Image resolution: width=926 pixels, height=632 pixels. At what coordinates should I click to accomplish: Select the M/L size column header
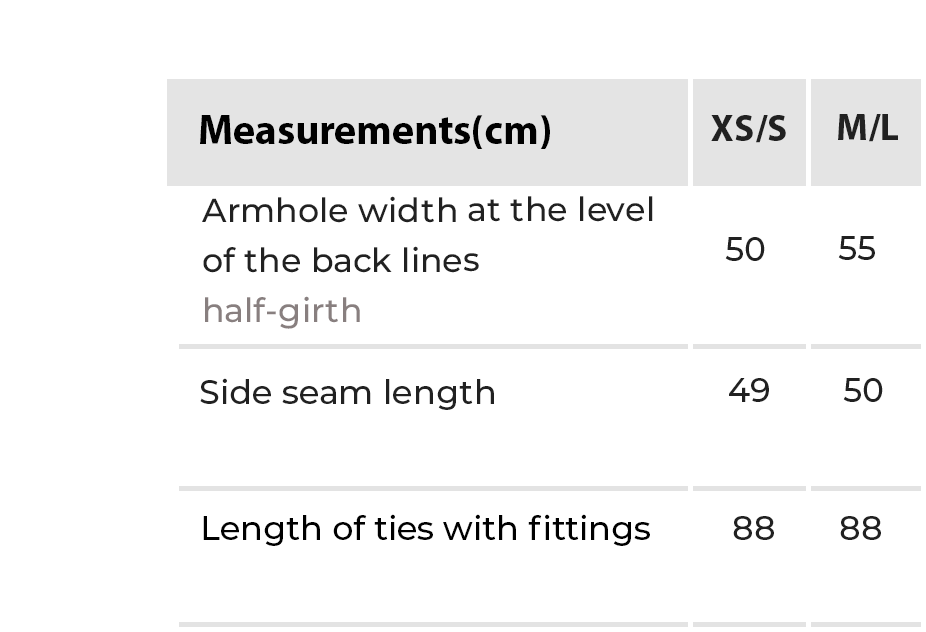pos(866,128)
